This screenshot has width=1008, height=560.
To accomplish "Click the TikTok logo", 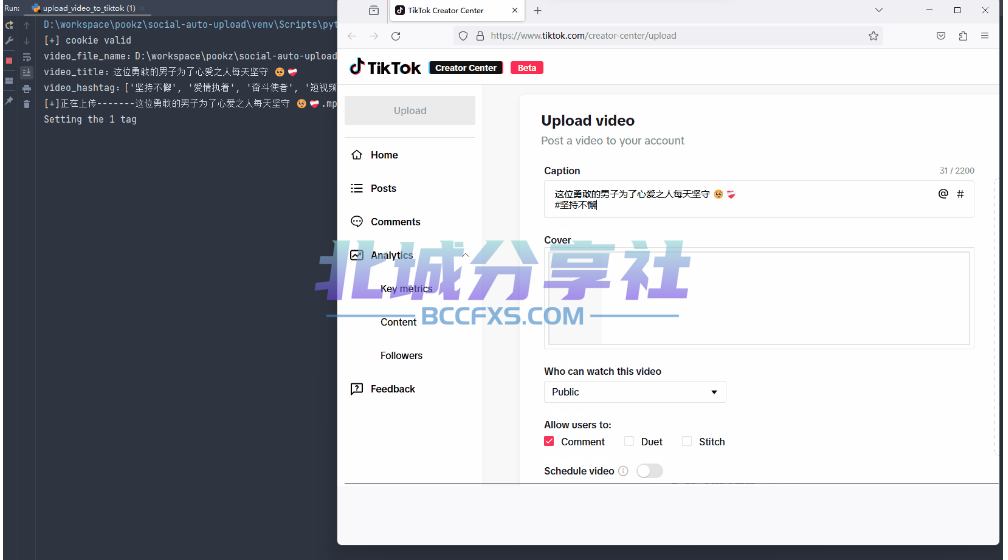I will 385,67.
